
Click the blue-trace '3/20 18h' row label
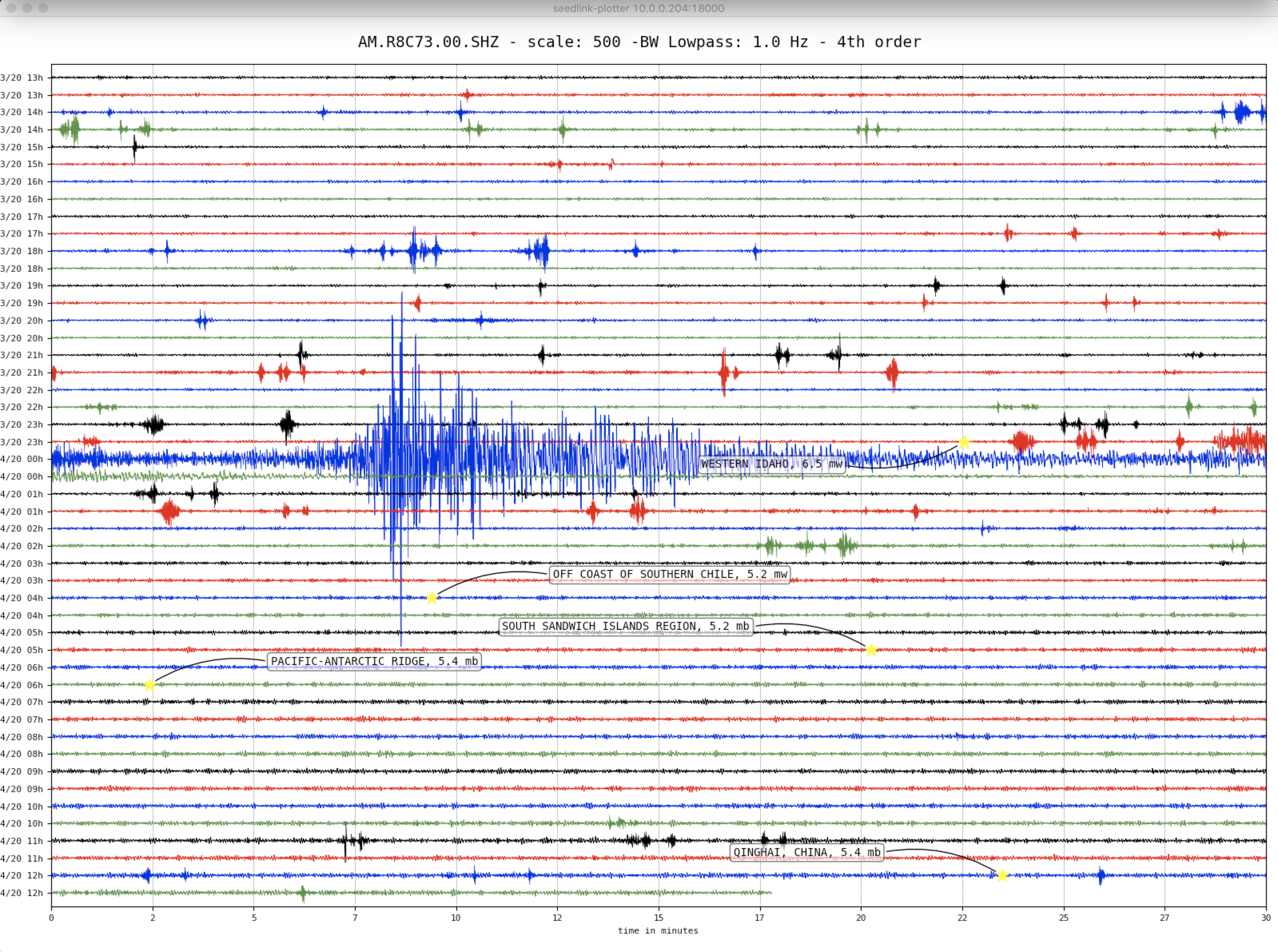(22, 251)
